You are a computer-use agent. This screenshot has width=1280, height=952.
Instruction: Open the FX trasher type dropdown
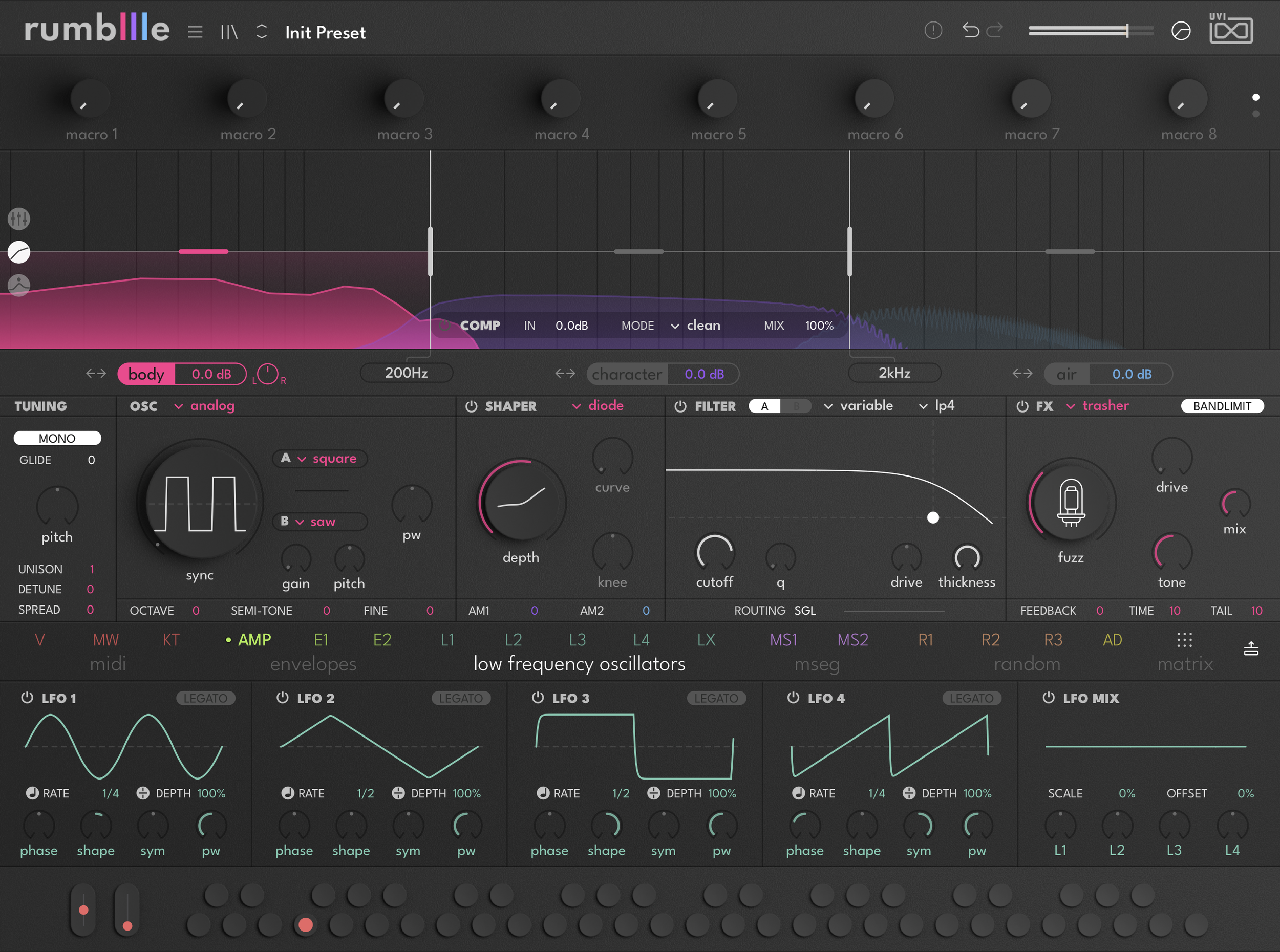tap(1097, 406)
